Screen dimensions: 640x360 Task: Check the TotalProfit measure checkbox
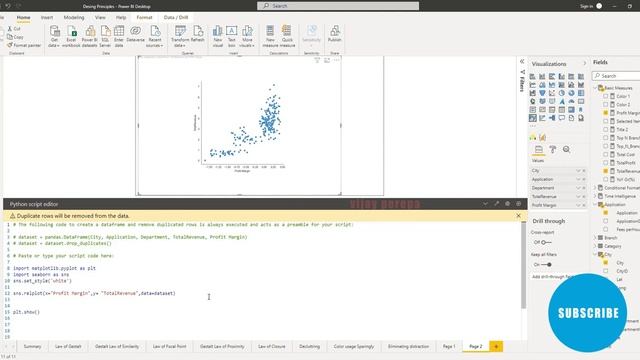606,162
